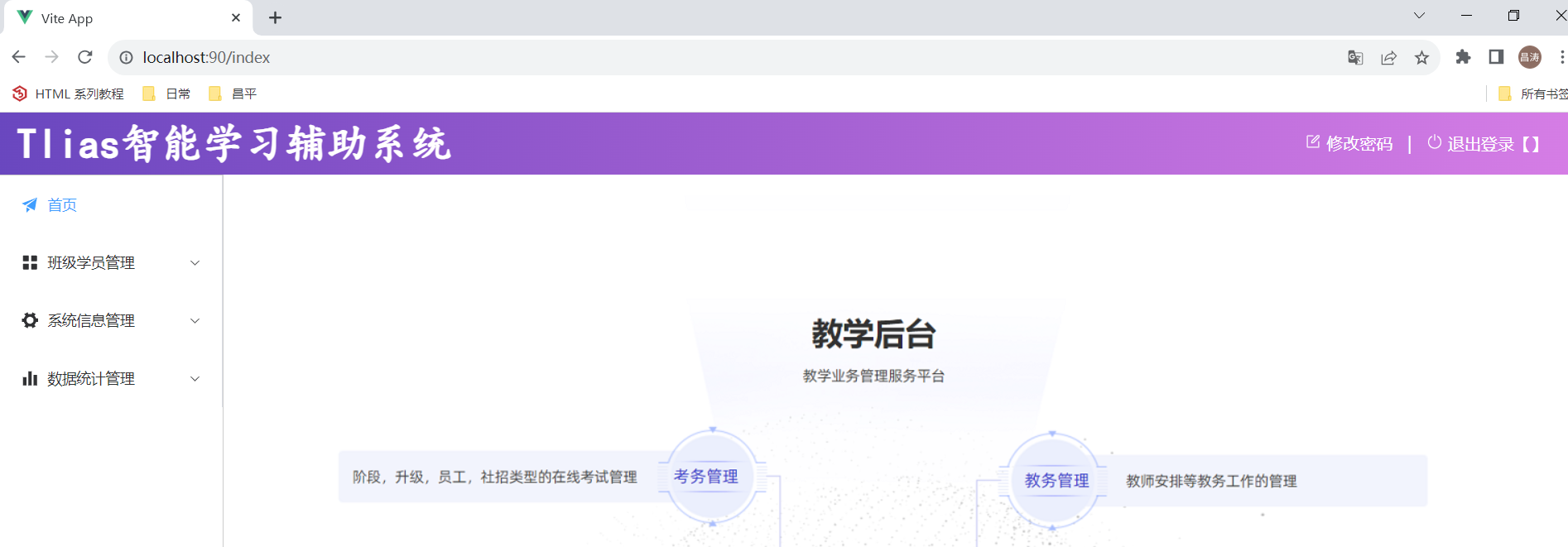
Task: Open the browser extensions puzzle icon
Action: coord(1463,57)
